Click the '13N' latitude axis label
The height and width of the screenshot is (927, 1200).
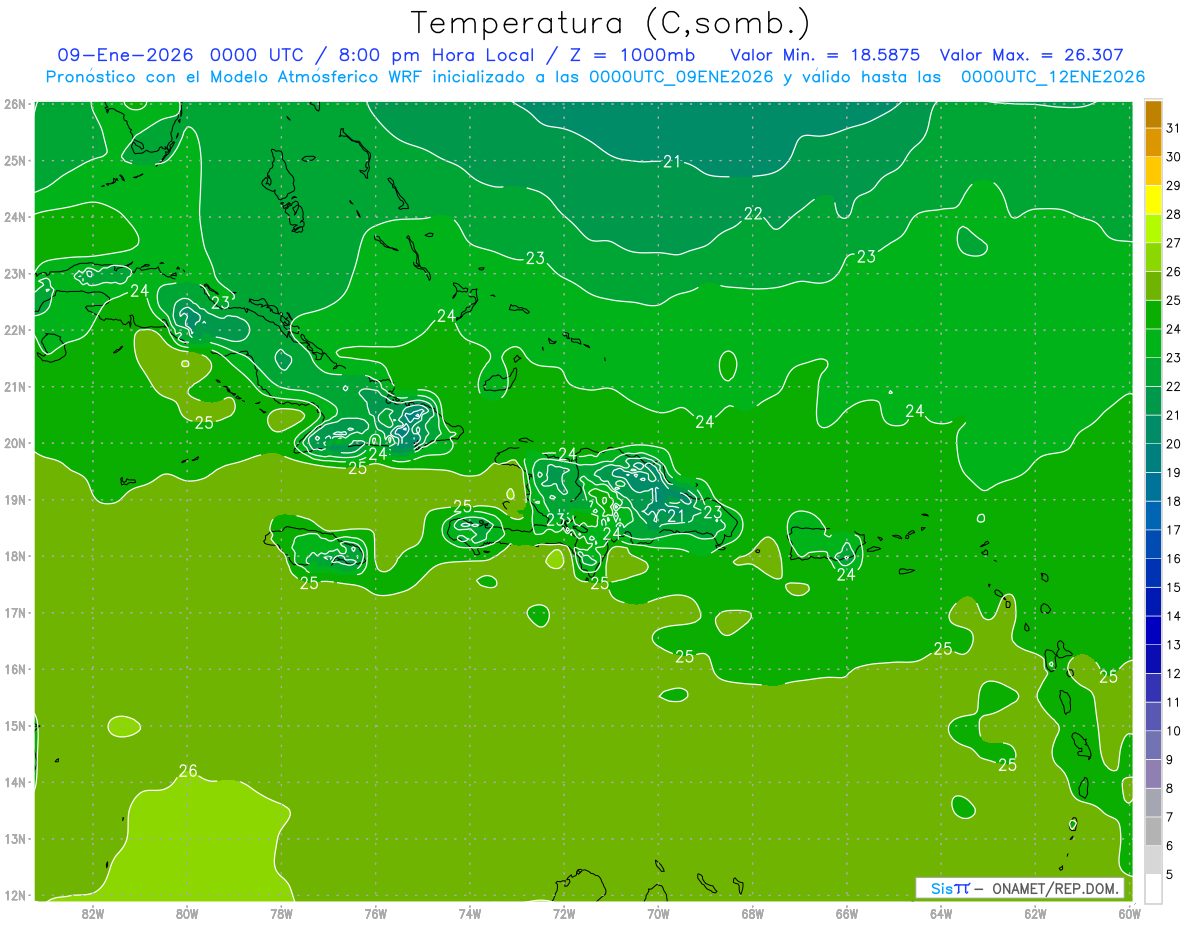(x=14, y=839)
